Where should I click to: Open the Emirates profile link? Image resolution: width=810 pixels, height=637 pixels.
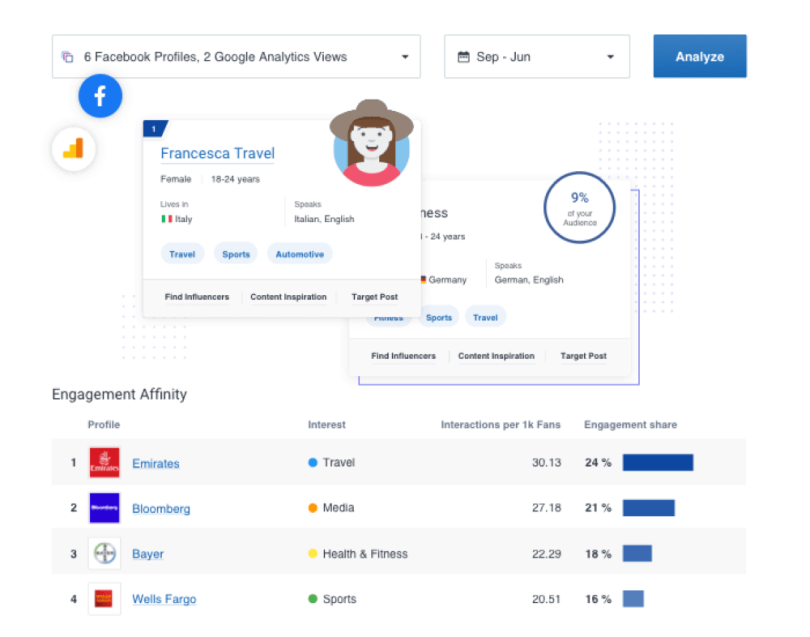point(155,463)
